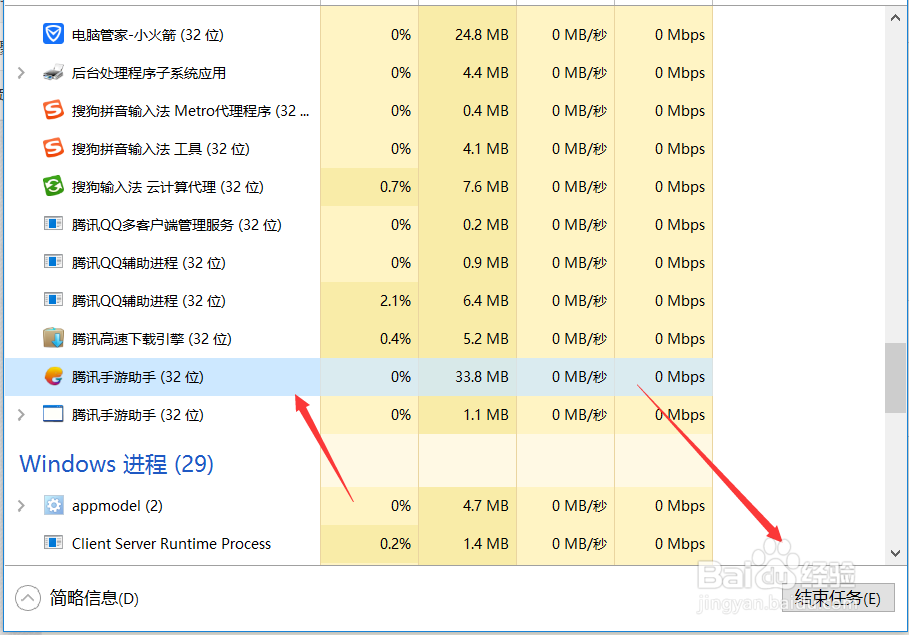
Task: Select Client Server Runtime Process name
Action: [x=172, y=544]
